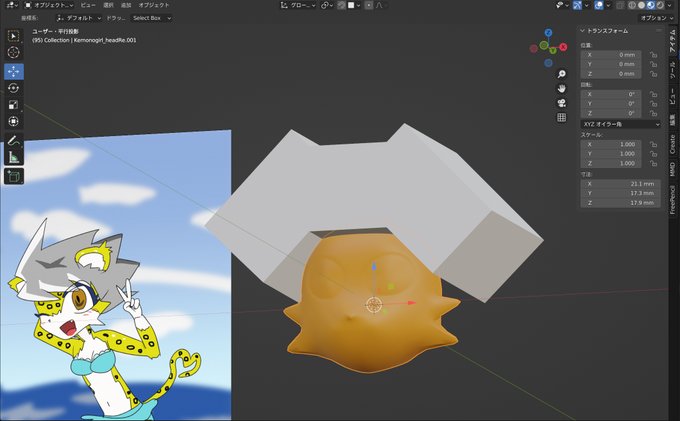This screenshot has height=421, width=680.
Task: Open the Select Box drag dropdown
Action: tap(151, 18)
